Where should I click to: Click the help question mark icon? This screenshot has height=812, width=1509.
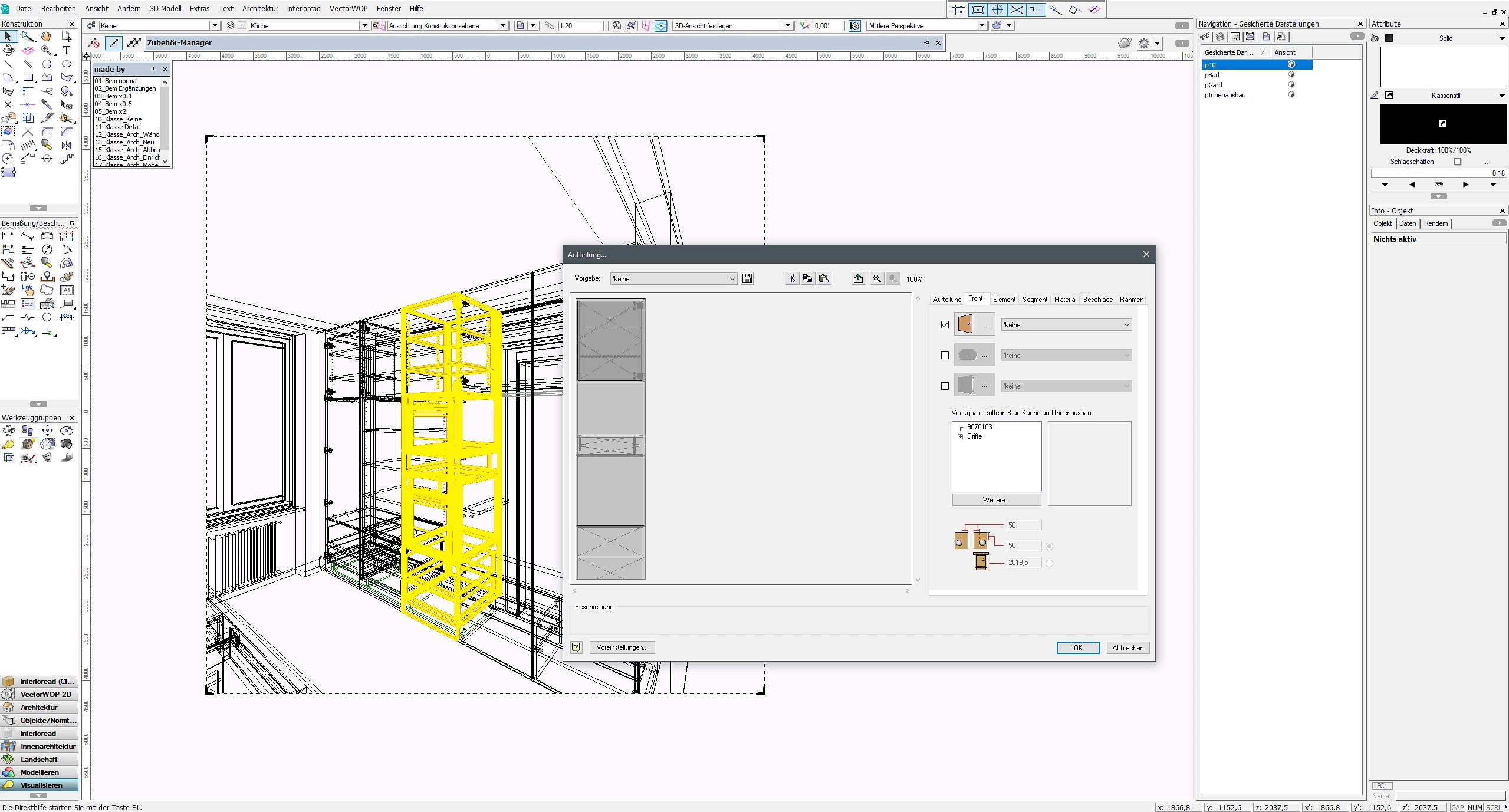(x=576, y=647)
